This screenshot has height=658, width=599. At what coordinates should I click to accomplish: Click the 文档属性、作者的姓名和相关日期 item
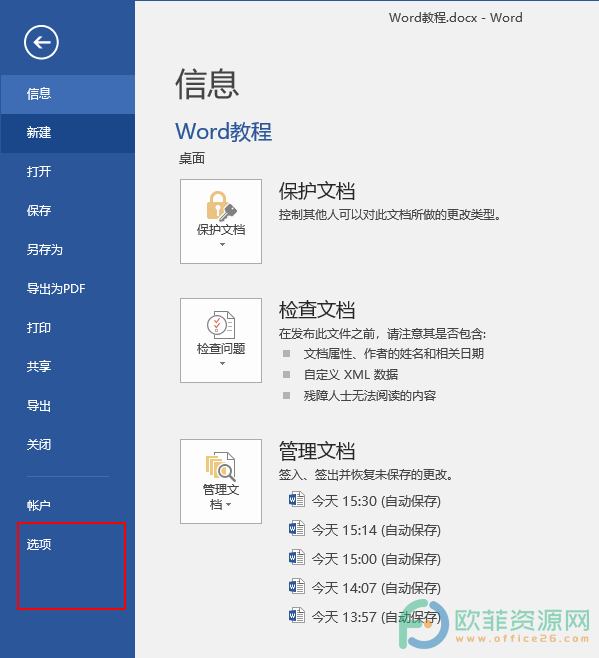pyautogui.click(x=394, y=353)
